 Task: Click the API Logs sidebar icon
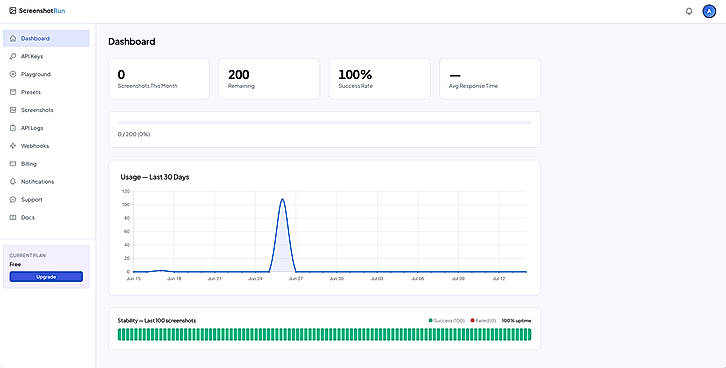pos(13,128)
